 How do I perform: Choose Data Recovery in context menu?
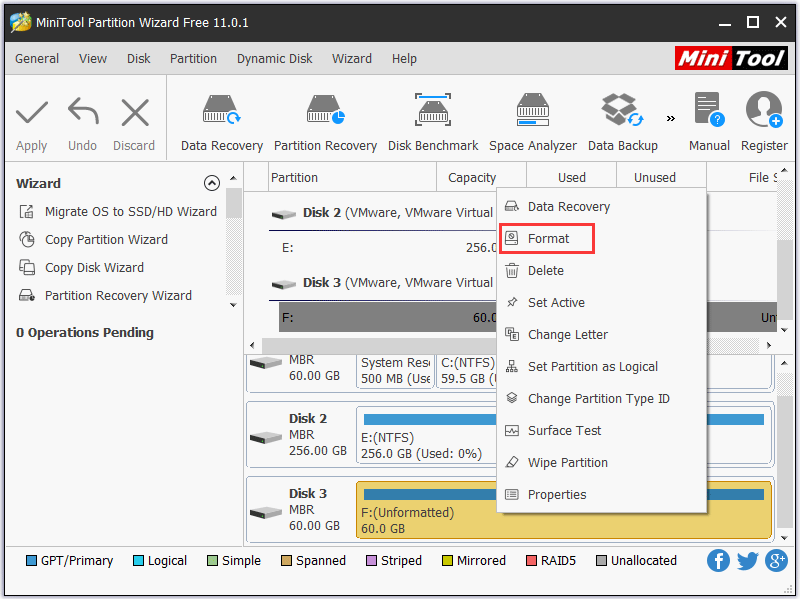point(602,207)
